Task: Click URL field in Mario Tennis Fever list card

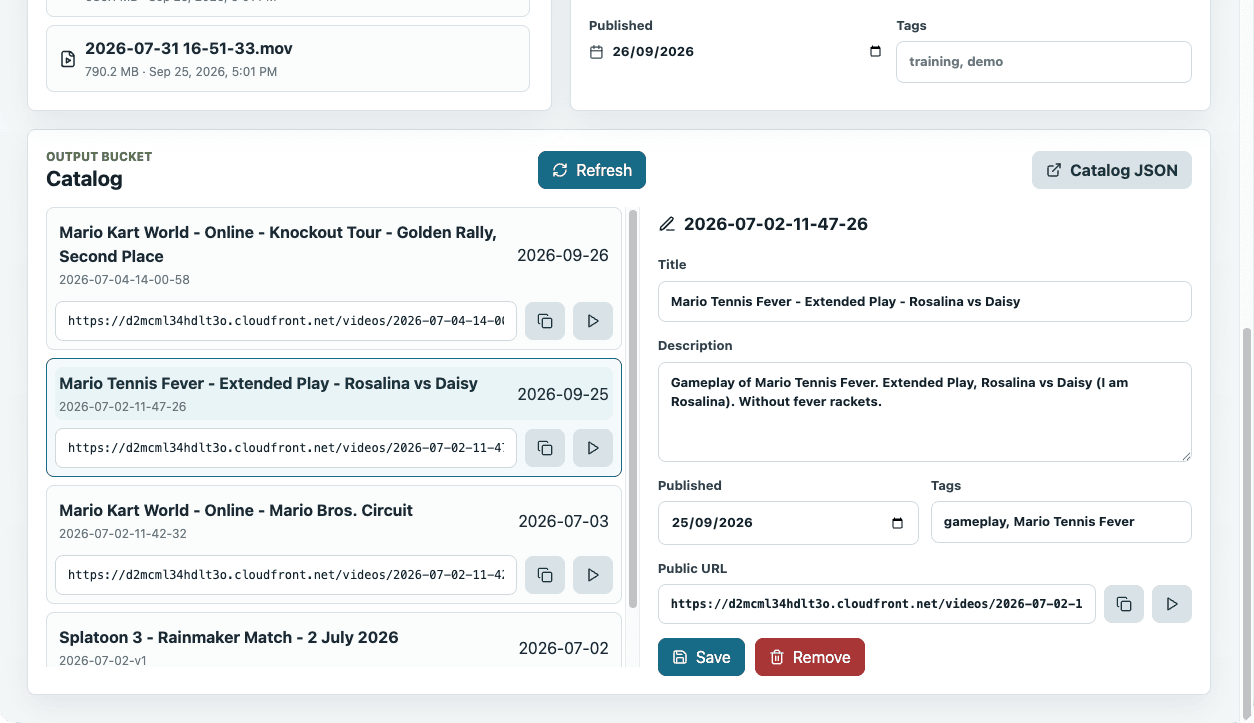Action: tap(286, 448)
